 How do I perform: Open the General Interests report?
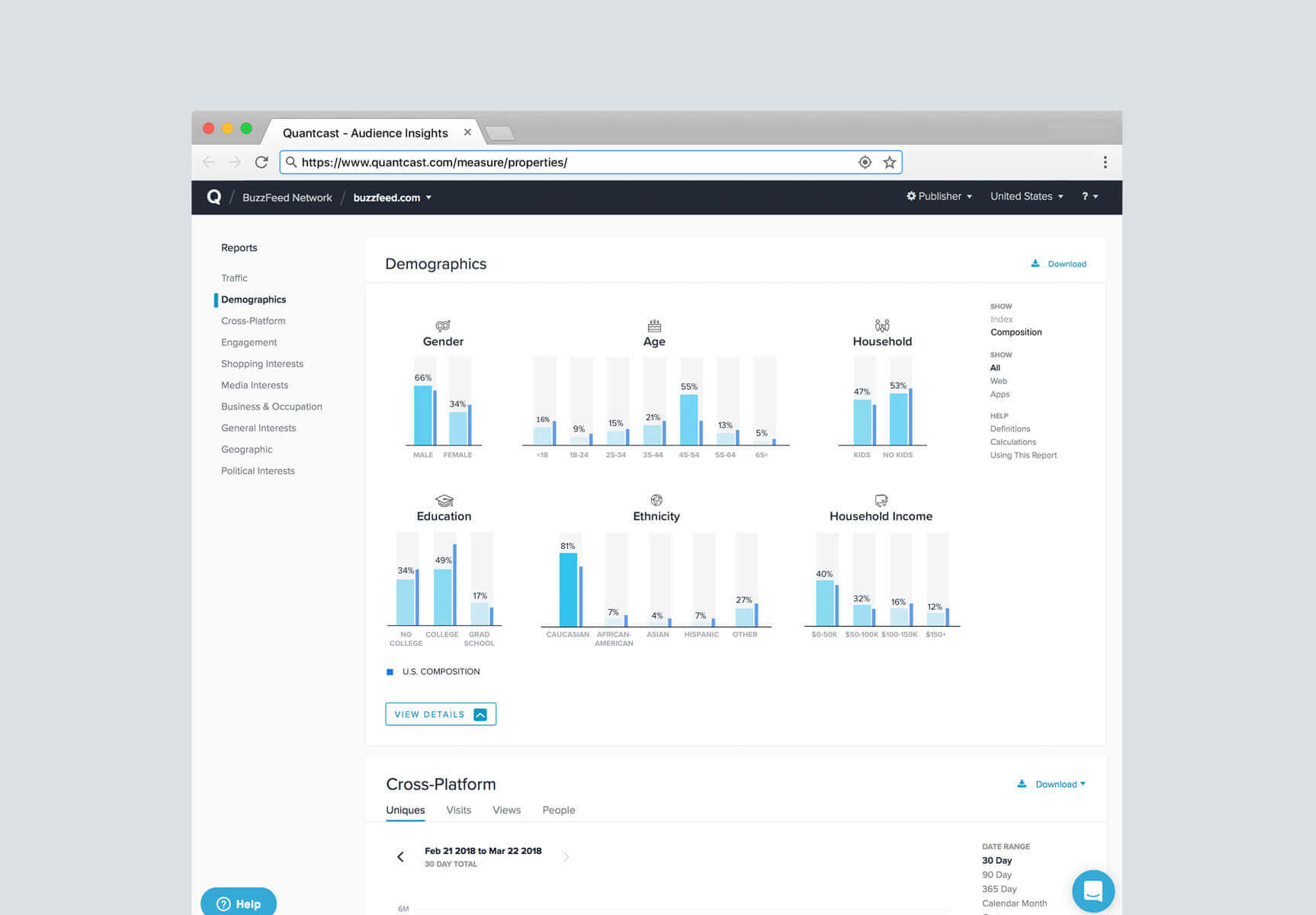258,428
